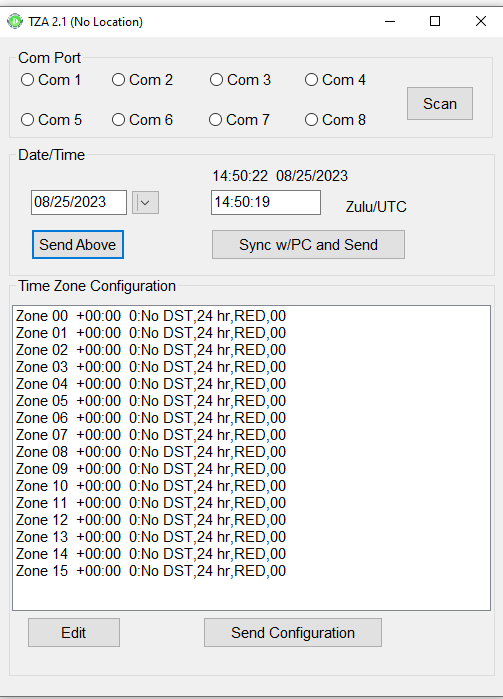Send the date and time above
The image size is (503, 699).
click(78, 244)
